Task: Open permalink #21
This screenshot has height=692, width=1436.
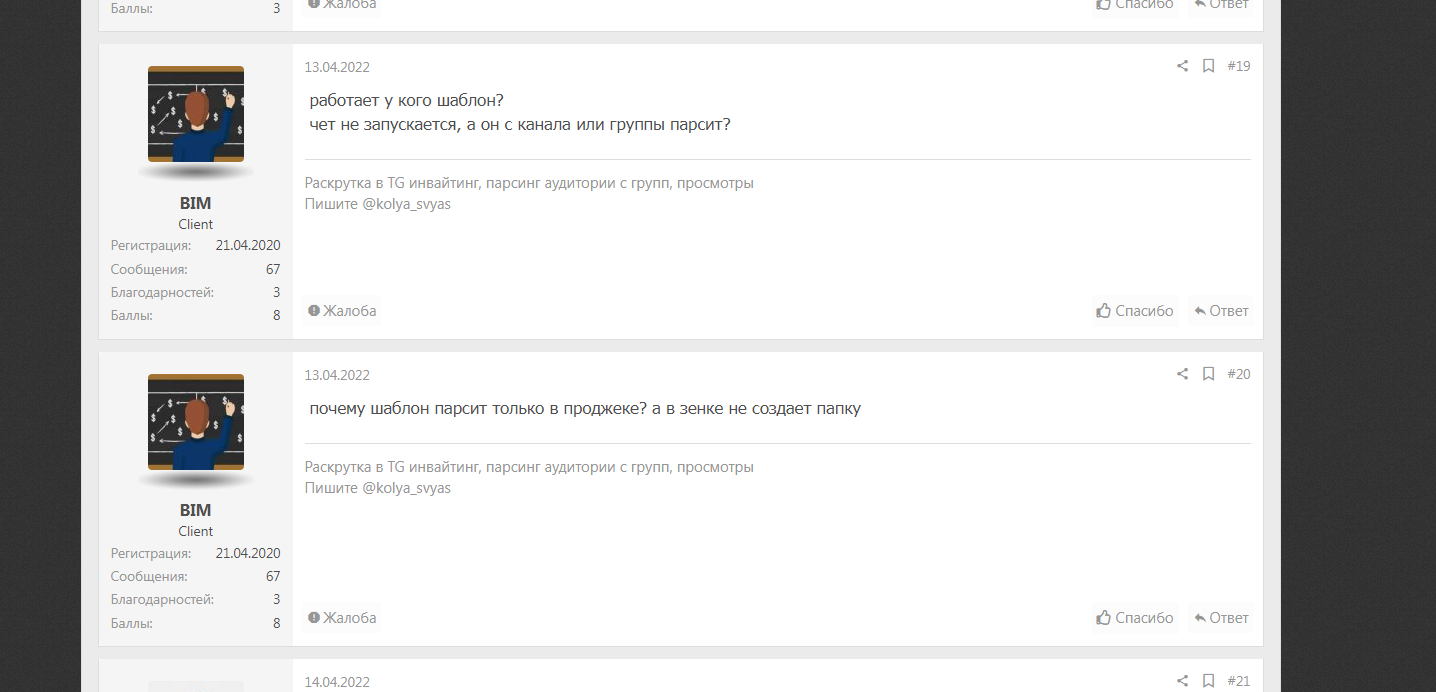Action: coord(1239,681)
